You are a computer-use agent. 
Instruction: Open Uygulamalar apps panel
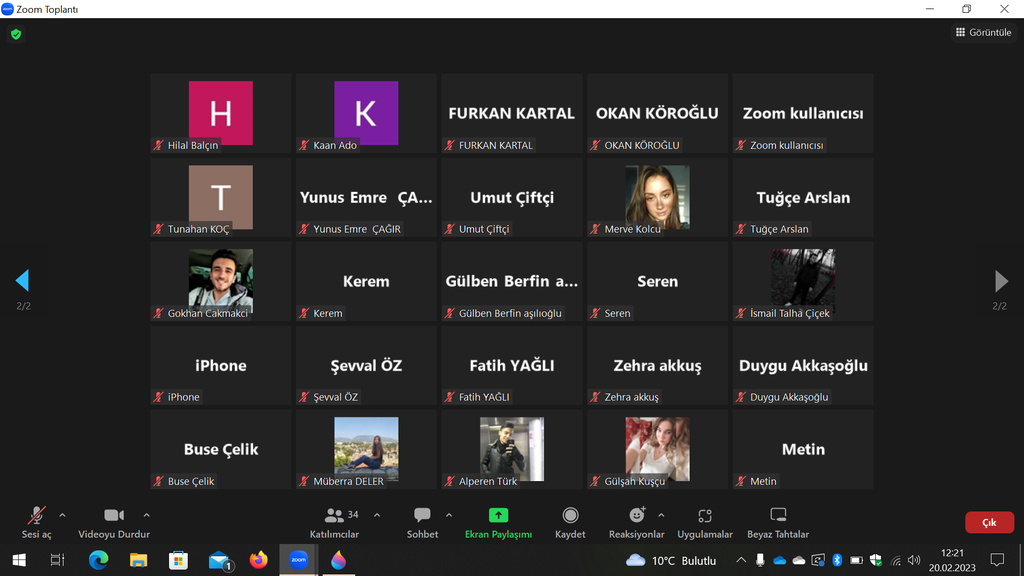[x=705, y=521]
